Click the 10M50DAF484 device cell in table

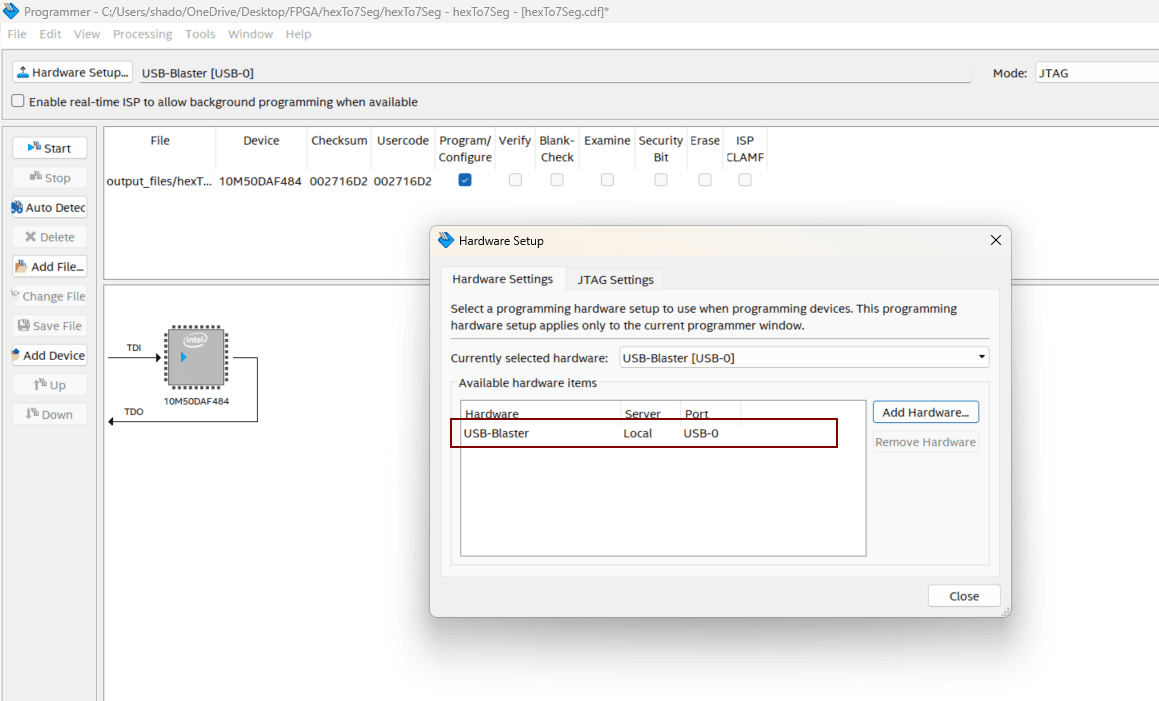[260, 180]
